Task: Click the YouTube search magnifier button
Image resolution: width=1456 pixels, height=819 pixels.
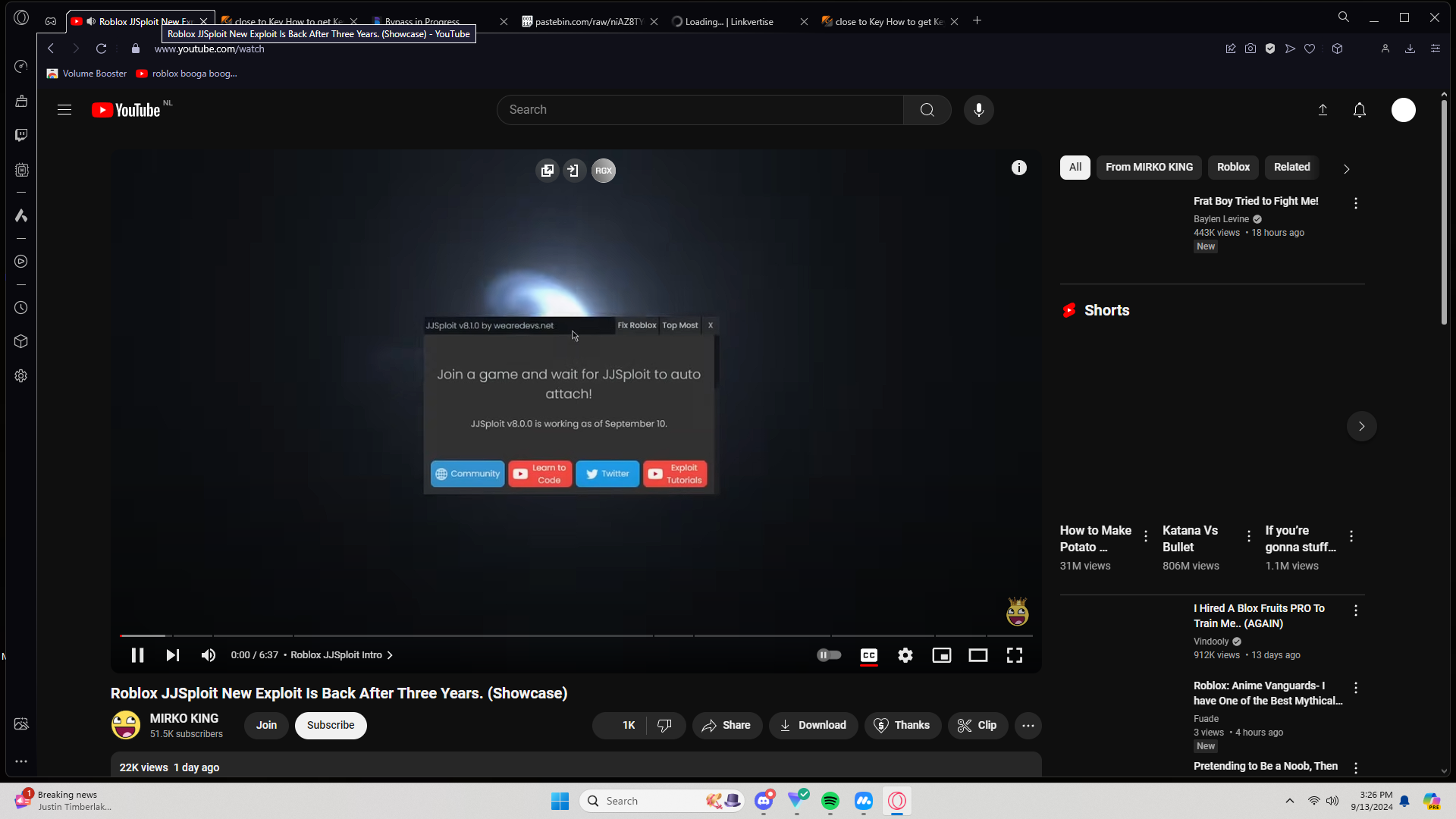Action: (927, 110)
